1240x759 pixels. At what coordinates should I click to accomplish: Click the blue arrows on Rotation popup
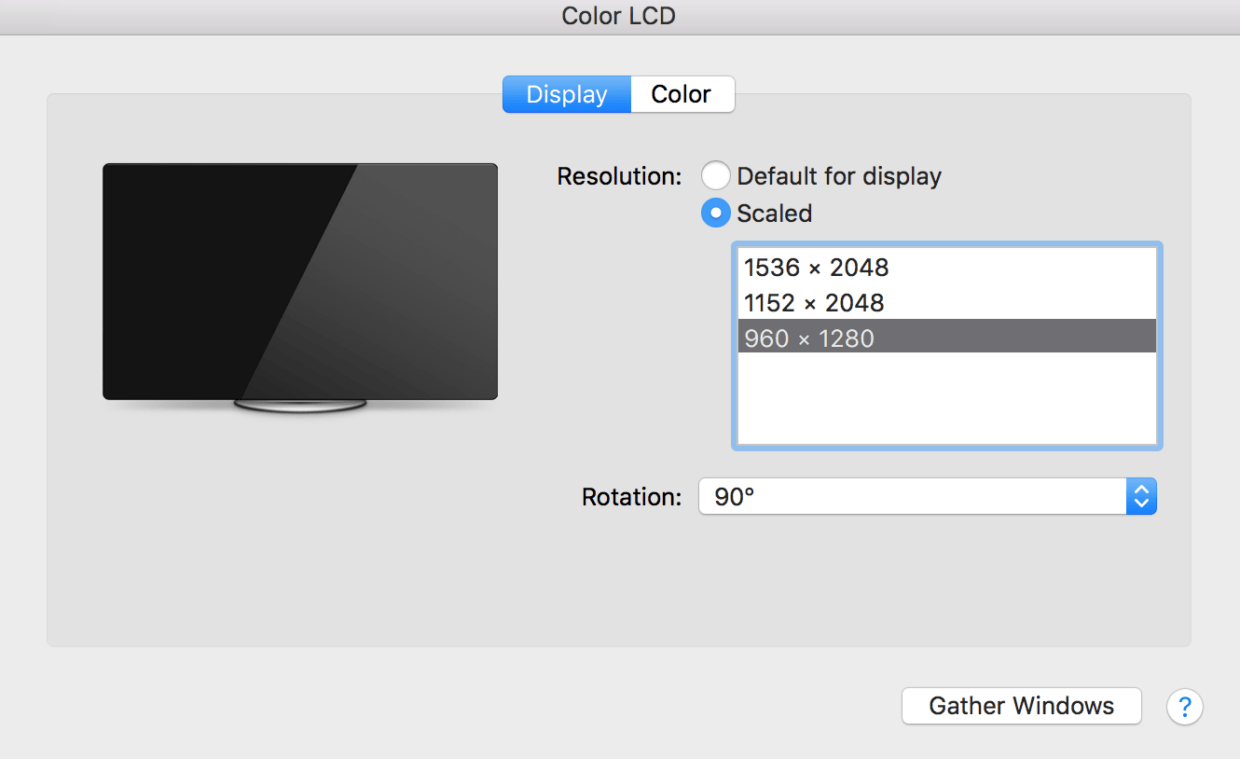1141,496
